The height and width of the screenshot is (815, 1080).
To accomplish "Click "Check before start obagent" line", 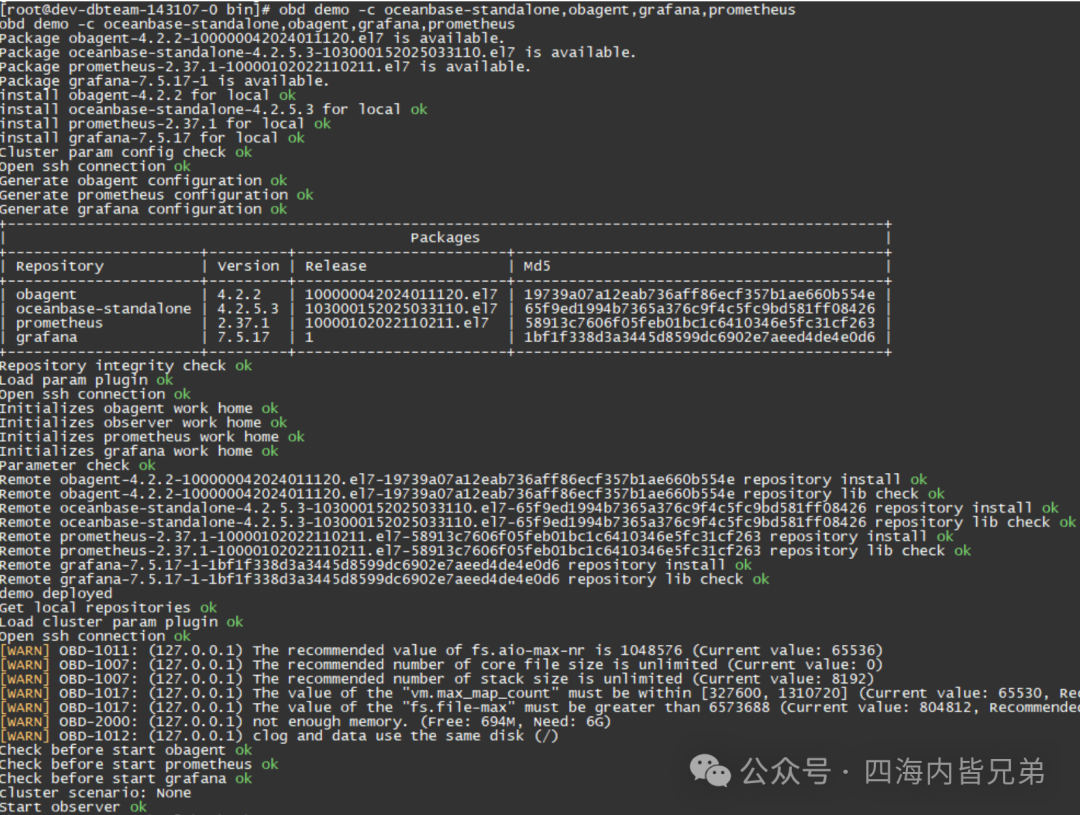I will click(x=126, y=750).
